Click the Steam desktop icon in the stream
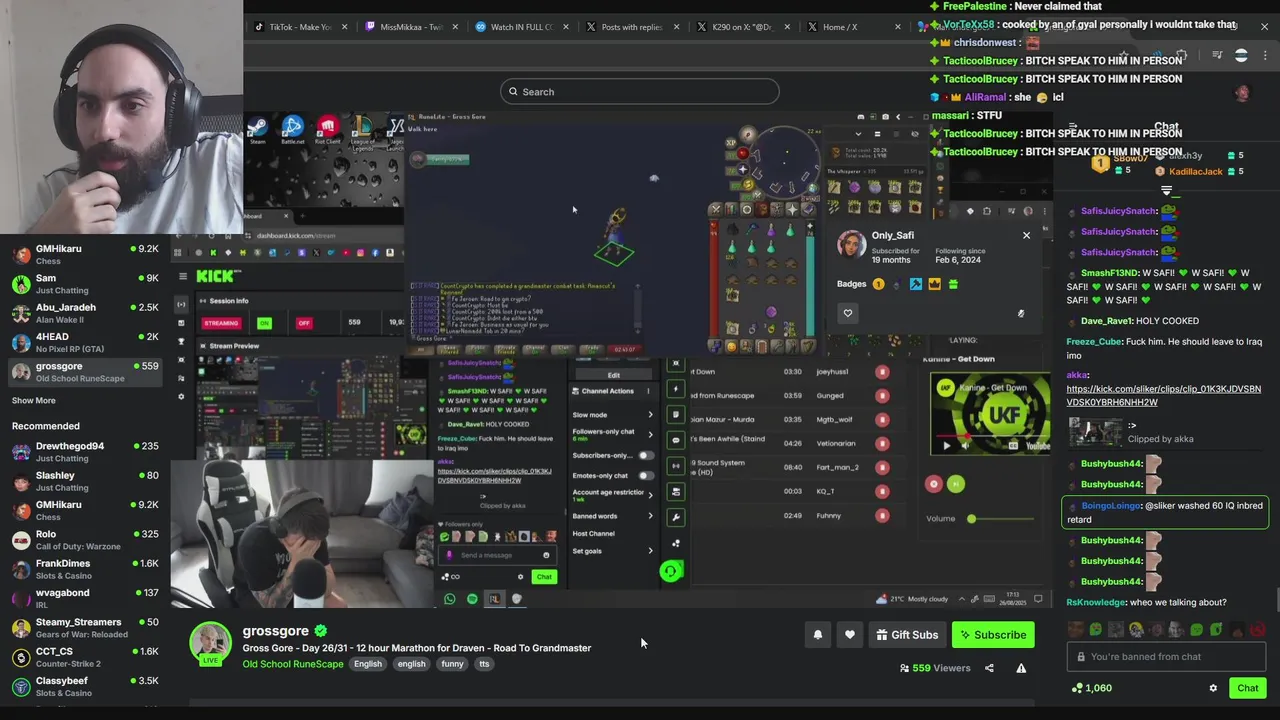 [258, 129]
